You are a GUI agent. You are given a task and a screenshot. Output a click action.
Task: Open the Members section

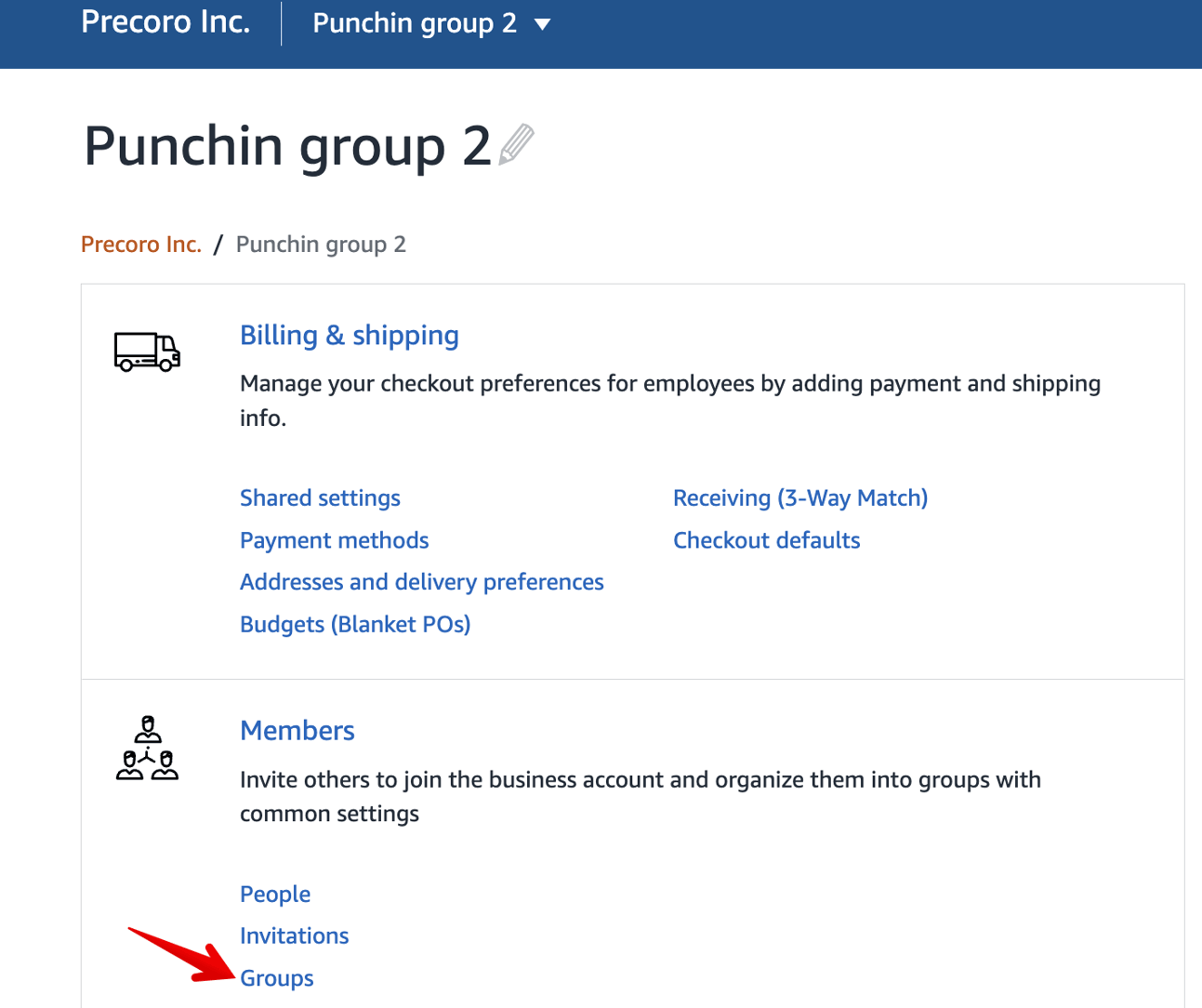pyautogui.click(x=297, y=730)
